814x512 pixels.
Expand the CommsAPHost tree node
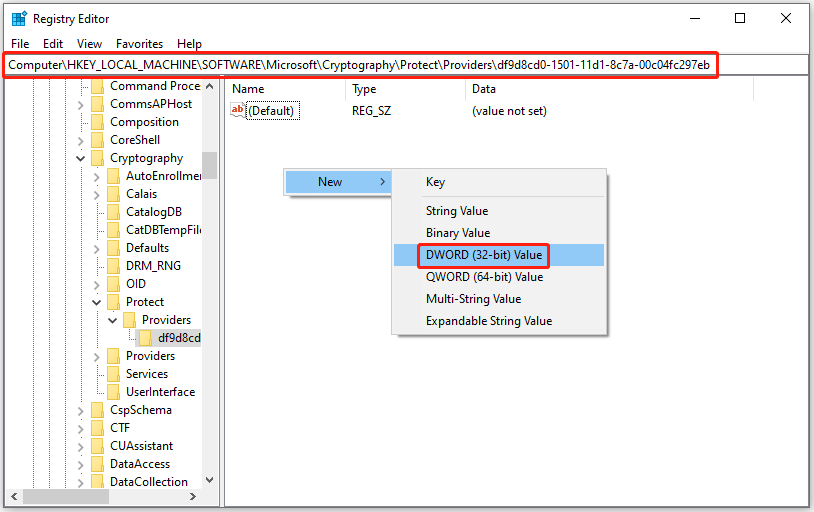coord(80,105)
